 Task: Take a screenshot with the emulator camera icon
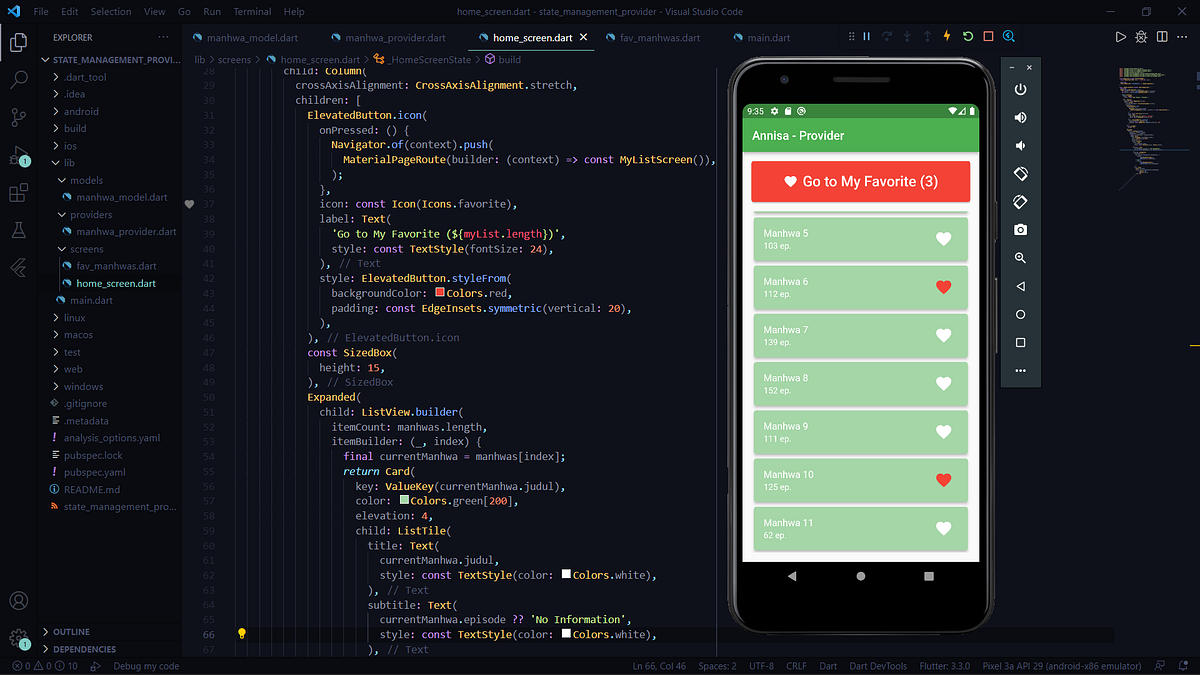click(x=1020, y=229)
